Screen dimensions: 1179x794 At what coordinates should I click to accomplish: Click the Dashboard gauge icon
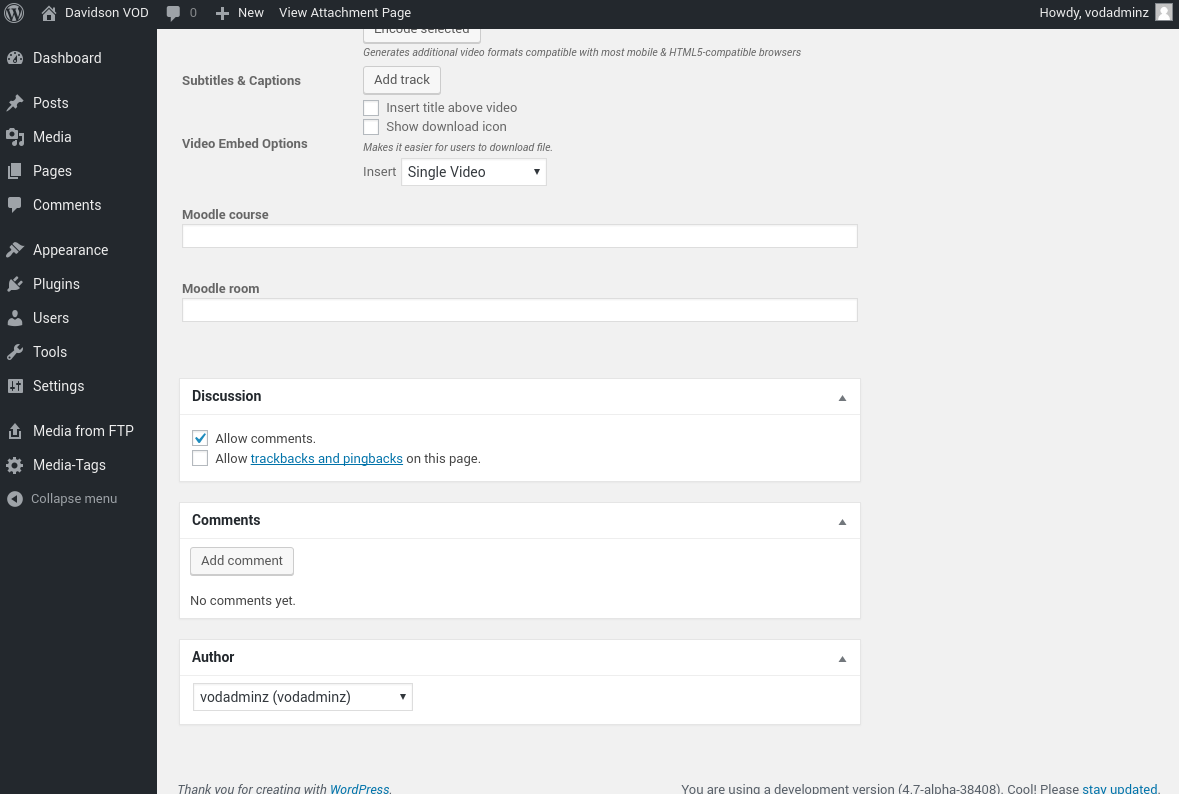15,58
